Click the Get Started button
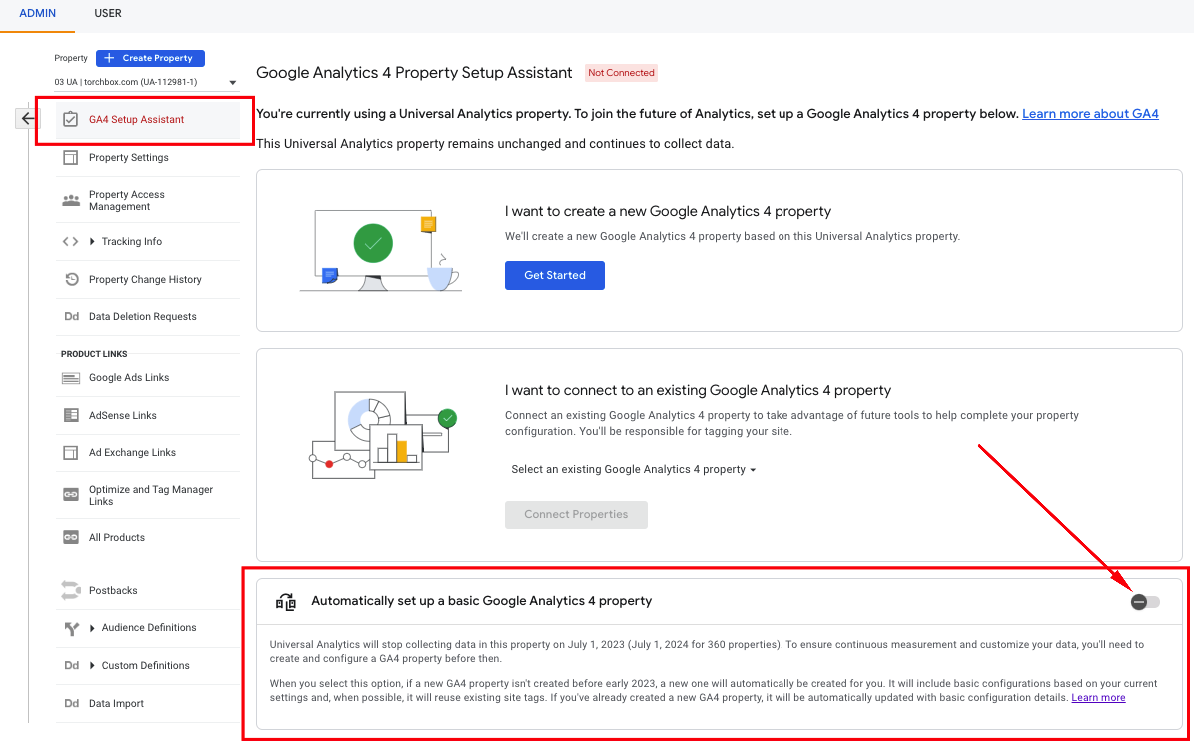Screen dimensions: 1194x749 point(554,275)
